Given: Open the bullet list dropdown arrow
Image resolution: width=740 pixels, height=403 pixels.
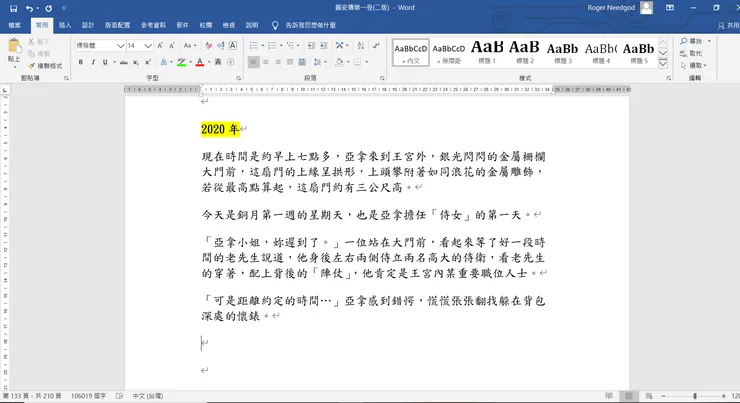Looking at the screenshot, I should click(262, 45).
